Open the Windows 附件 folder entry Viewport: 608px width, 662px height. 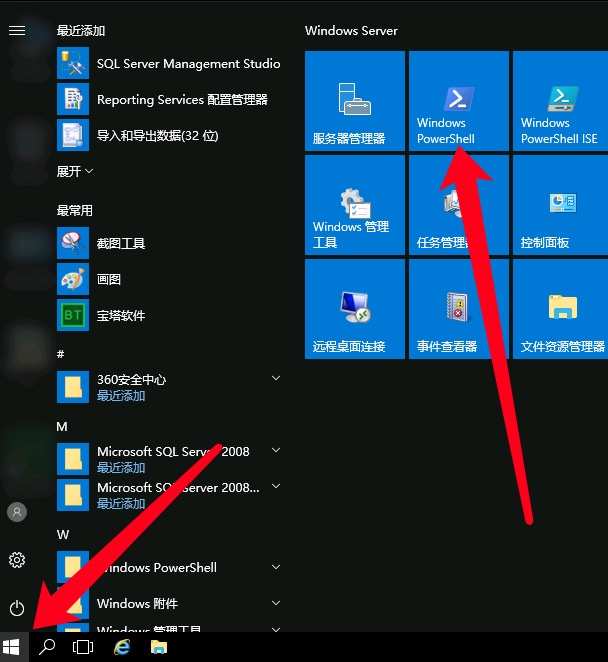tap(170, 603)
